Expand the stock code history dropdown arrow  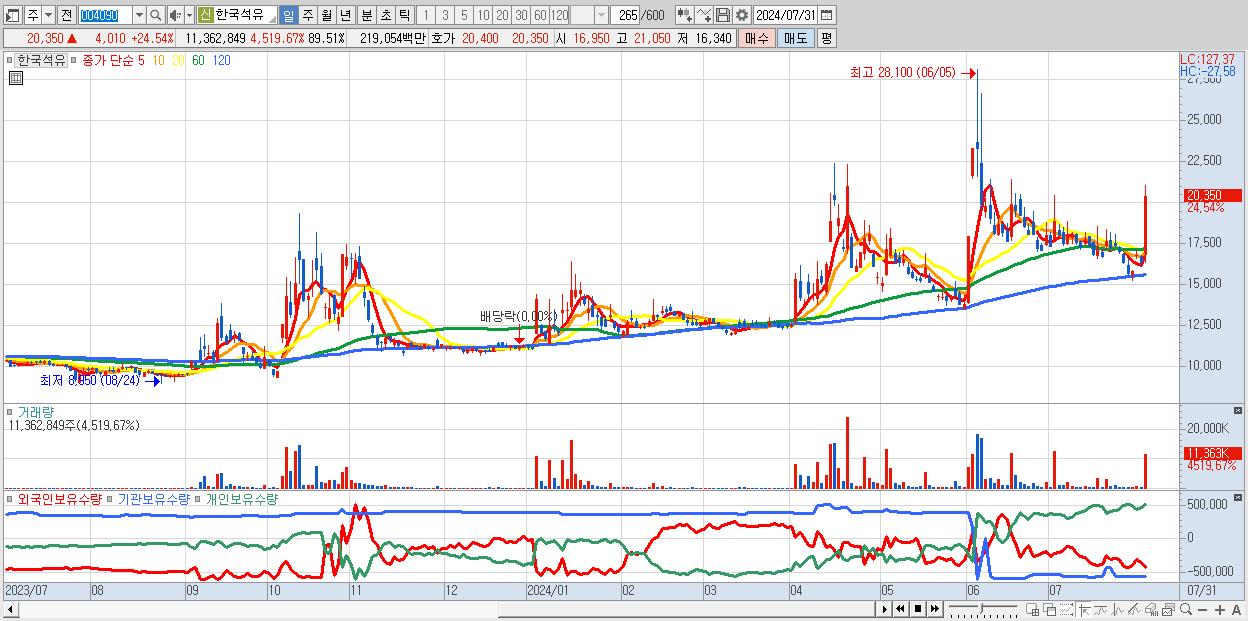pyautogui.click(x=139, y=15)
